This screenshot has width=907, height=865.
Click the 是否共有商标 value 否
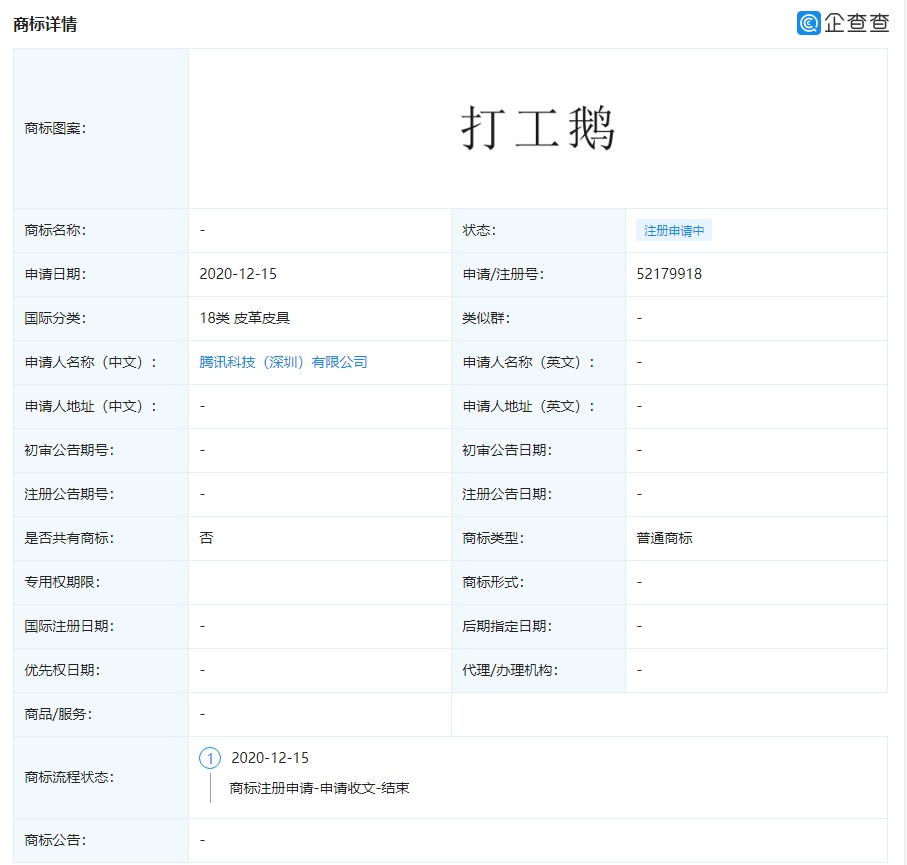(206, 538)
